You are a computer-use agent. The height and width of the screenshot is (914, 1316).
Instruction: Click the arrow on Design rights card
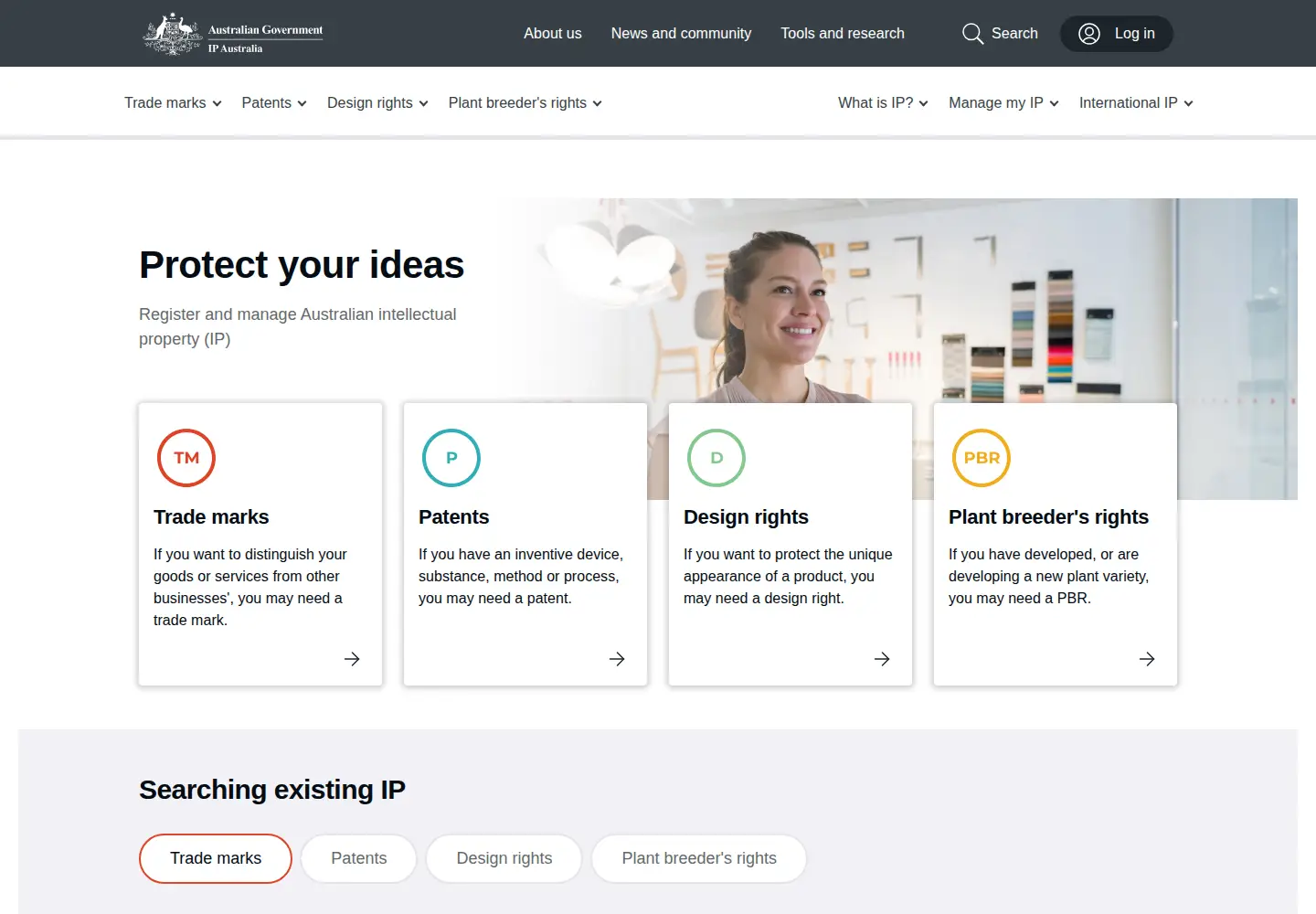point(882,659)
